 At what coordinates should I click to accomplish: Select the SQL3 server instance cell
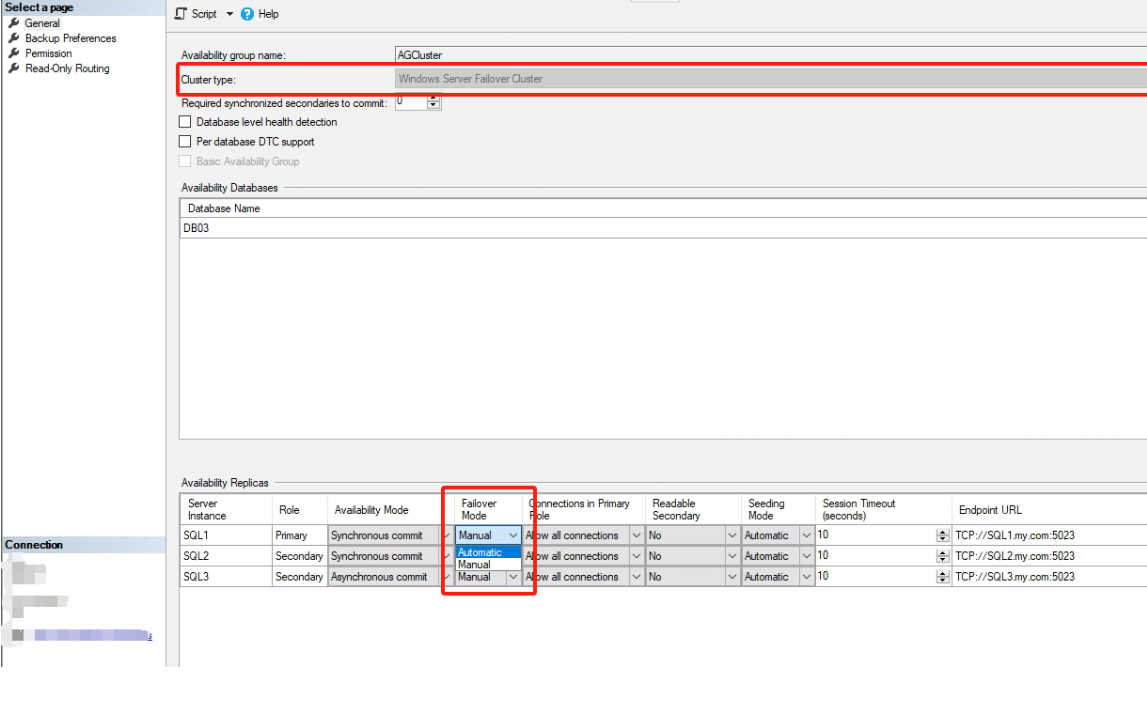[226, 577]
